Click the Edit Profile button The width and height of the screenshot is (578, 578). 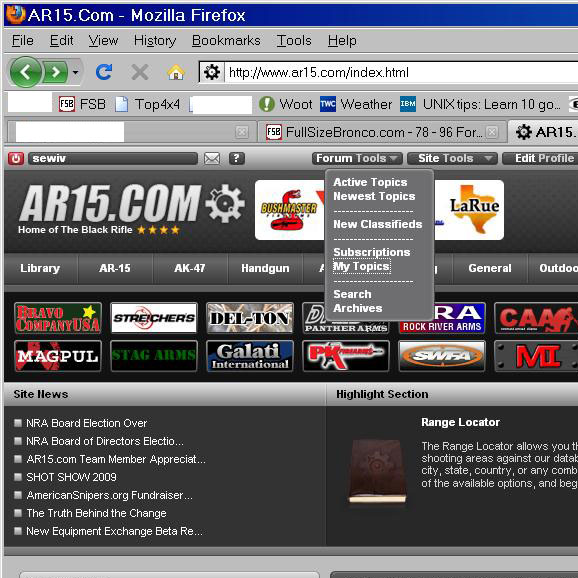tap(540, 159)
